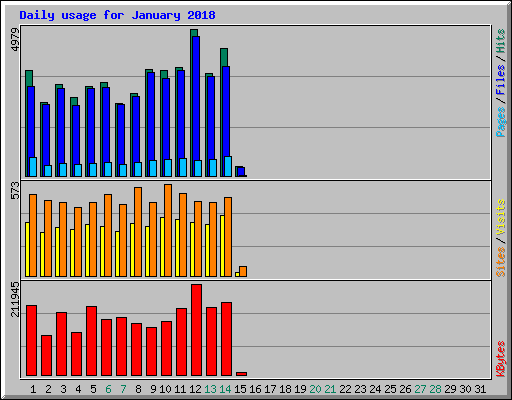Click green weekend day 7 label
512x400 pixels.
123,389
